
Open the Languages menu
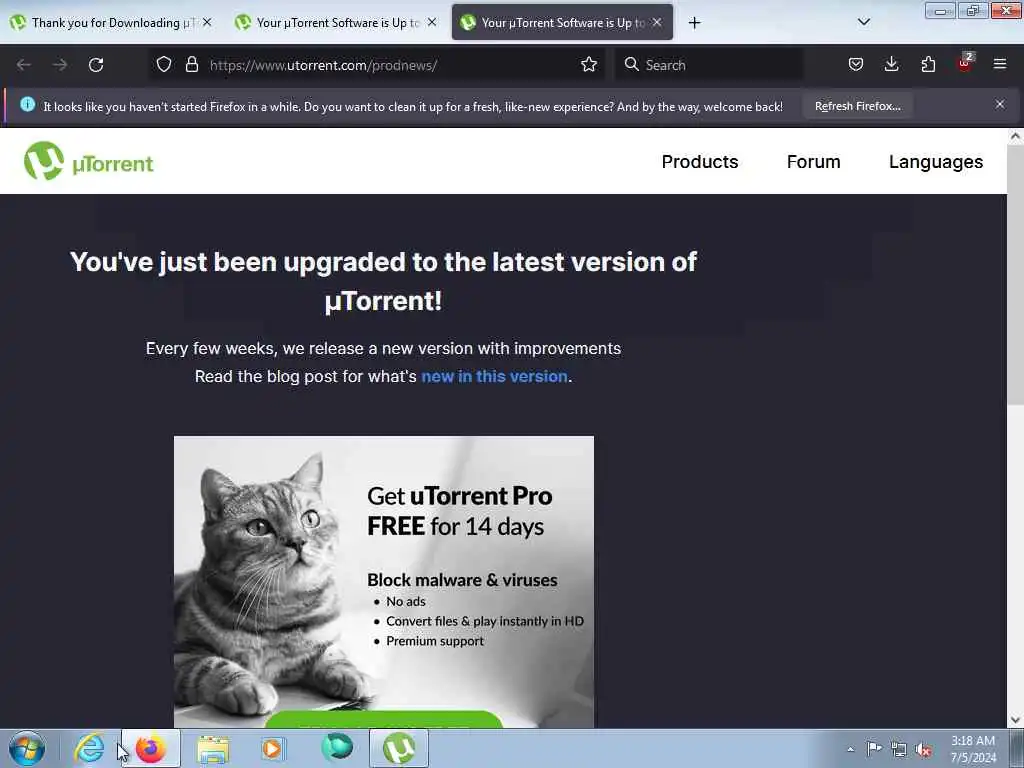point(935,162)
